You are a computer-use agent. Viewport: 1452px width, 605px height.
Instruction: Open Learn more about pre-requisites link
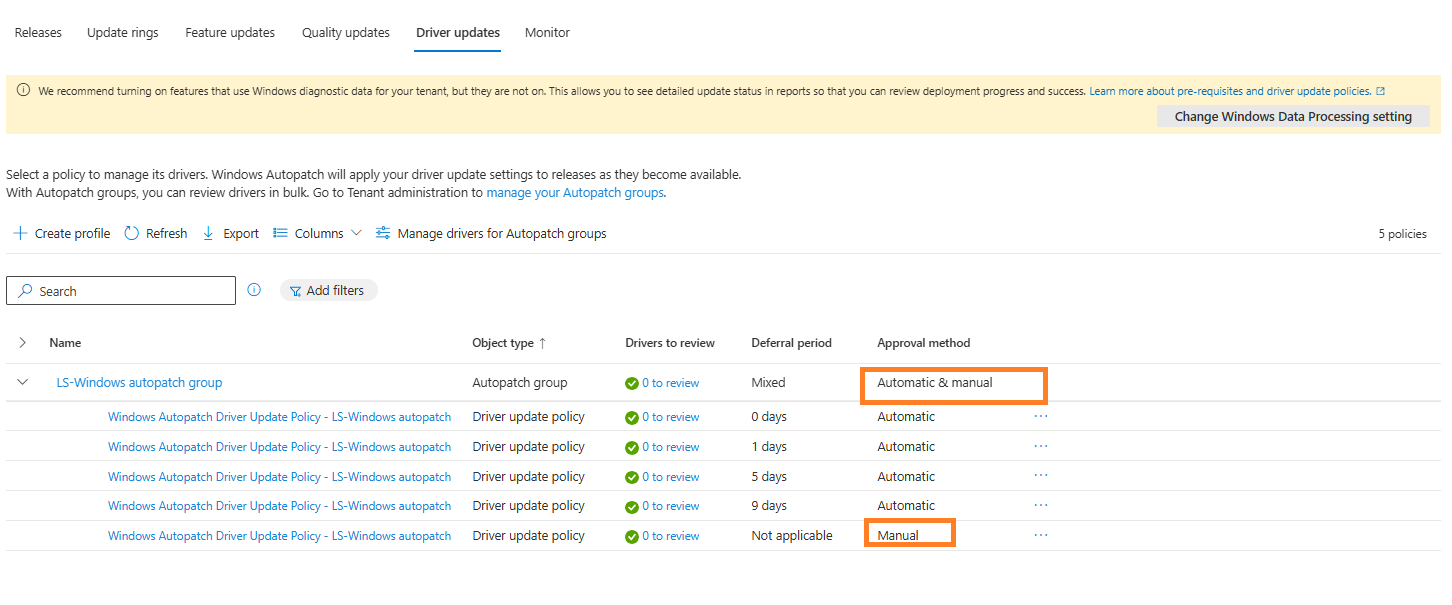[1237, 91]
